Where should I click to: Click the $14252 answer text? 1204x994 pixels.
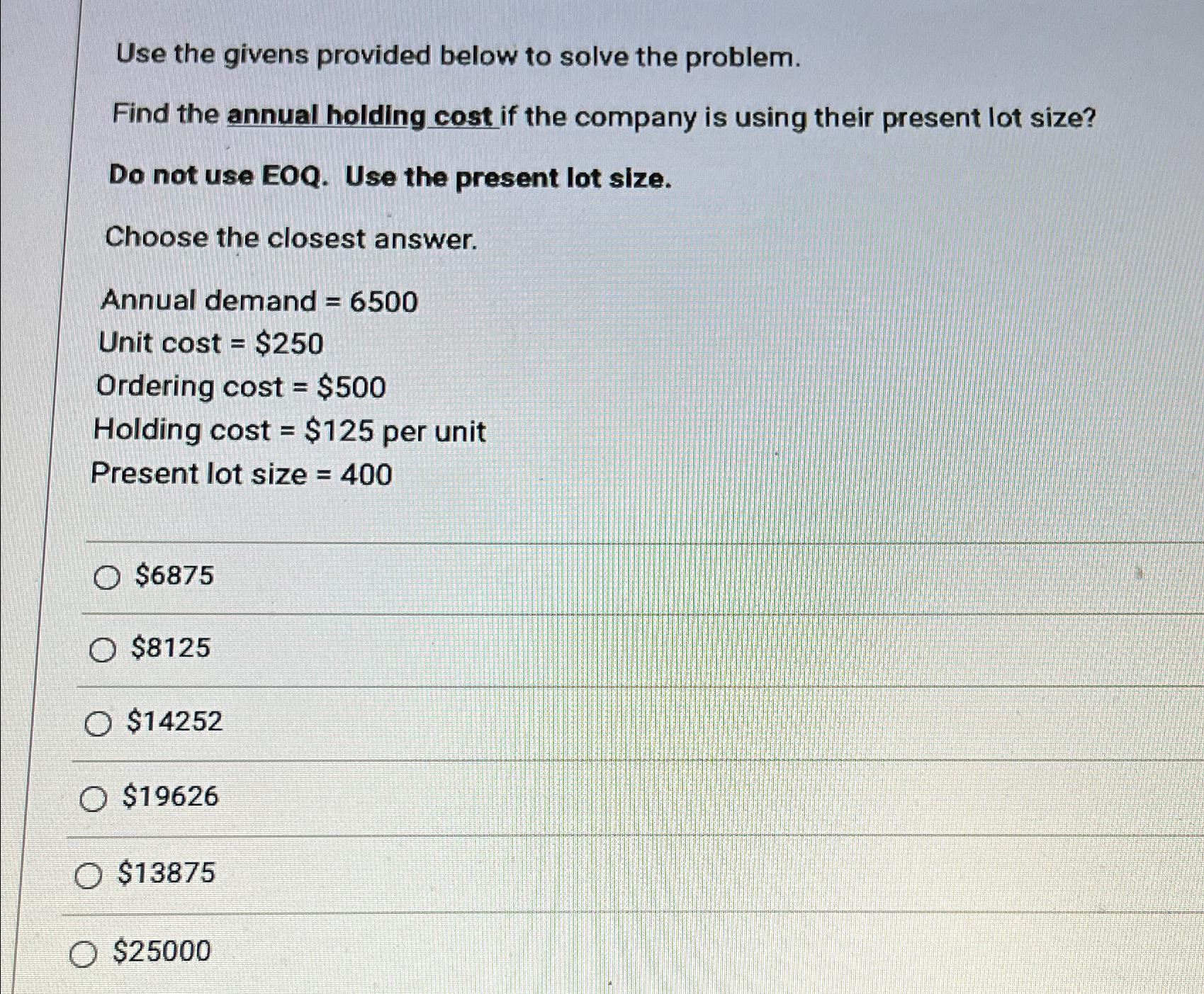click(174, 723)
